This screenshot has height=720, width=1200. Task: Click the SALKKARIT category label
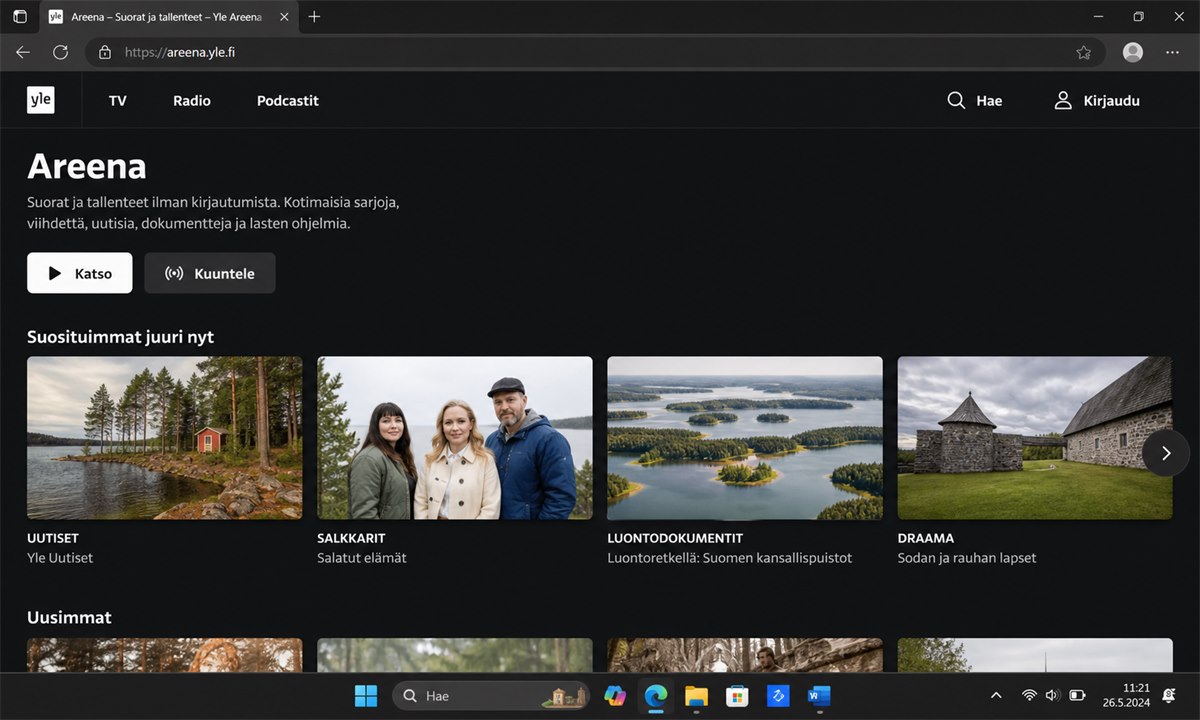coord(351,538)
